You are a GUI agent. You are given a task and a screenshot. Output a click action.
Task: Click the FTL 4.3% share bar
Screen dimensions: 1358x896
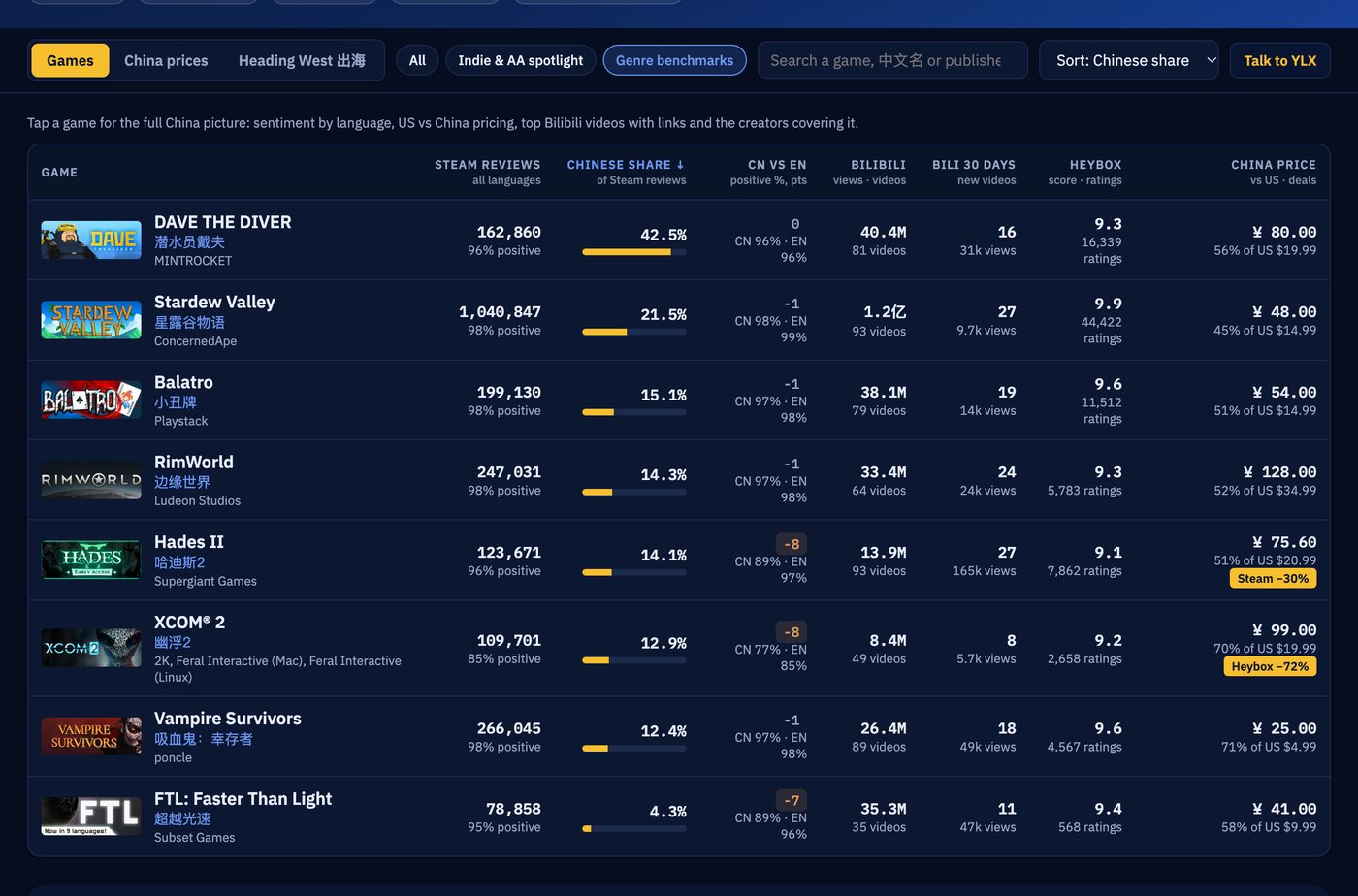tap(634, 828)
